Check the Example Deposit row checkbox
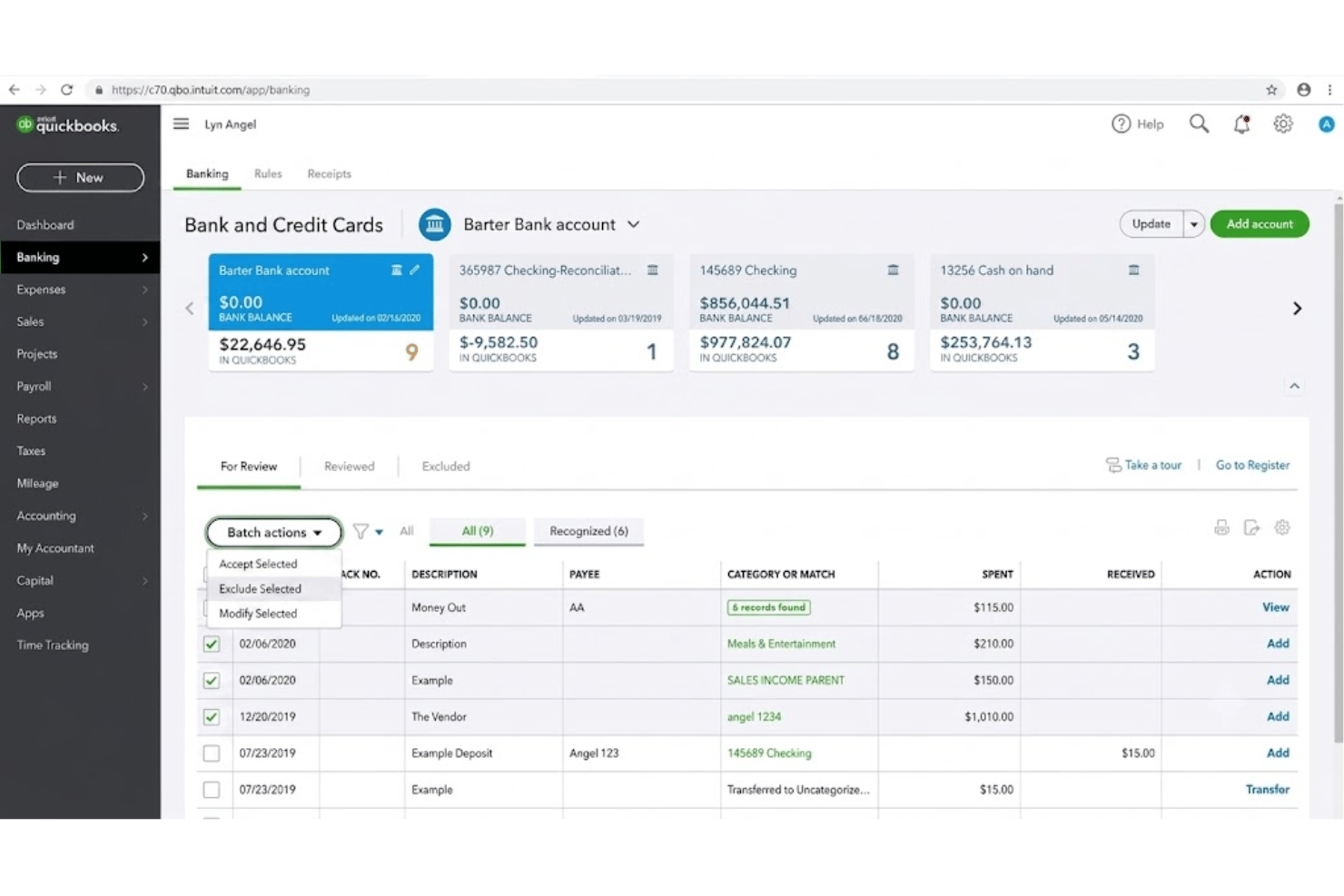The image size is (1344, 896). coord(212,753)
